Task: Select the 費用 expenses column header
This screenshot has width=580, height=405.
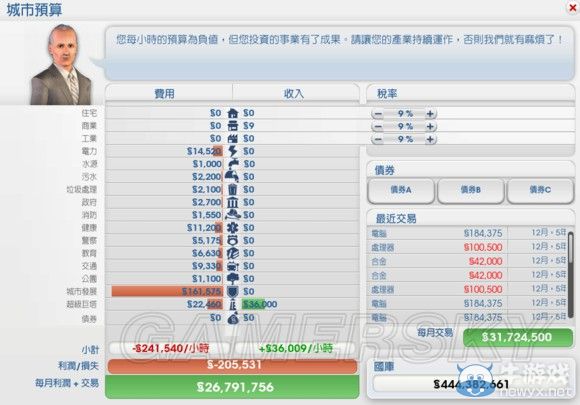Action: click(165, 93)
